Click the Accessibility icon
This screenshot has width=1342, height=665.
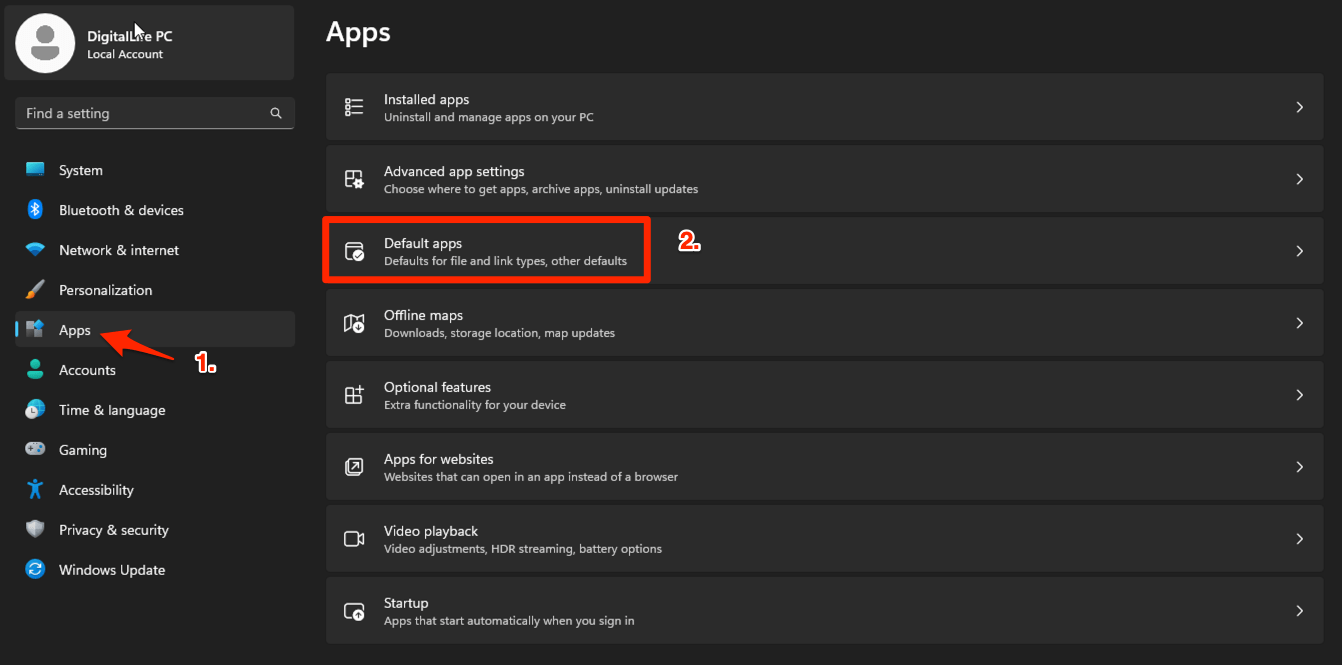click(x=38, y=490)
